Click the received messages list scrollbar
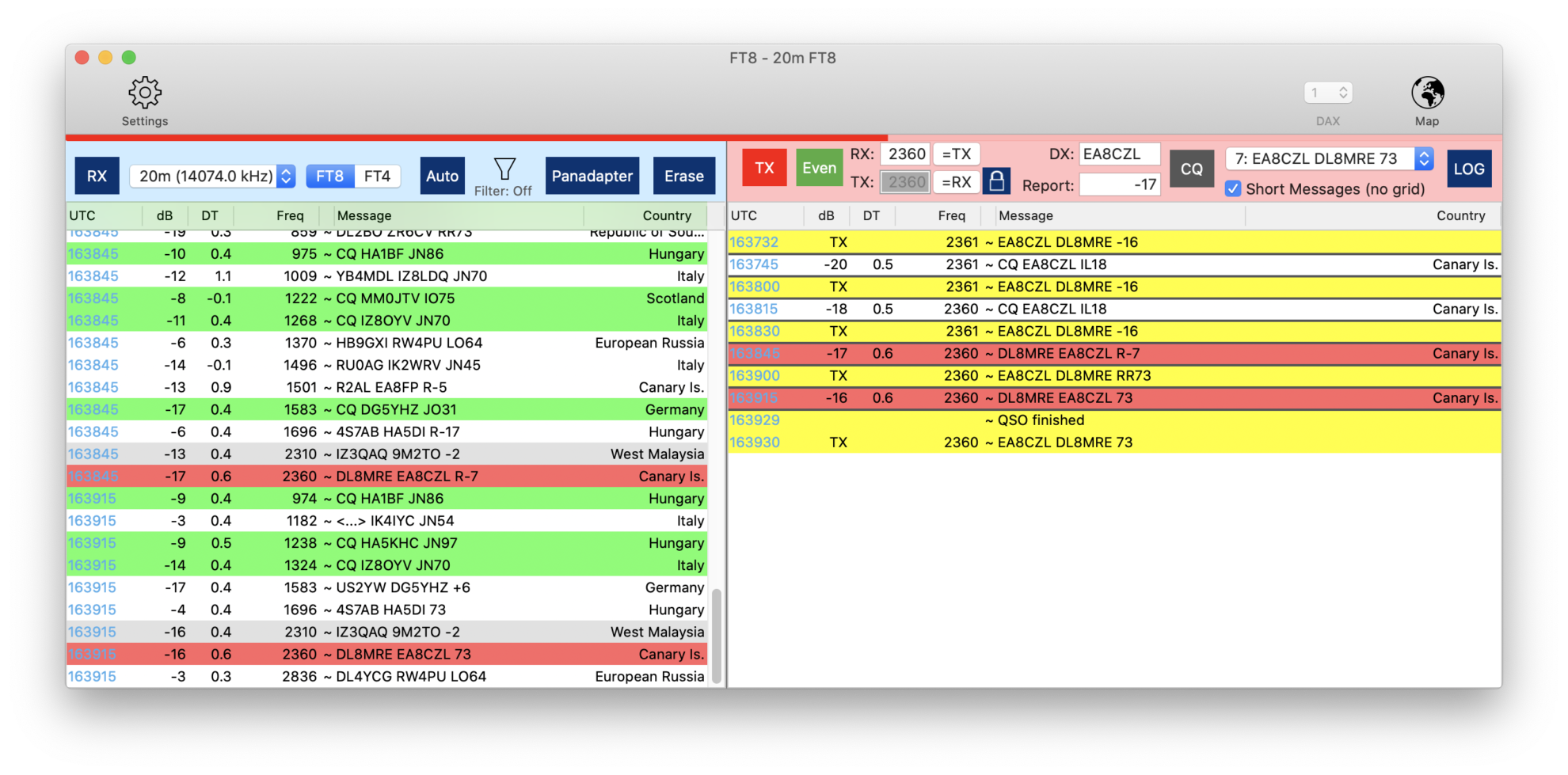The image size is (1568, 775). click(x=717, y=636)
